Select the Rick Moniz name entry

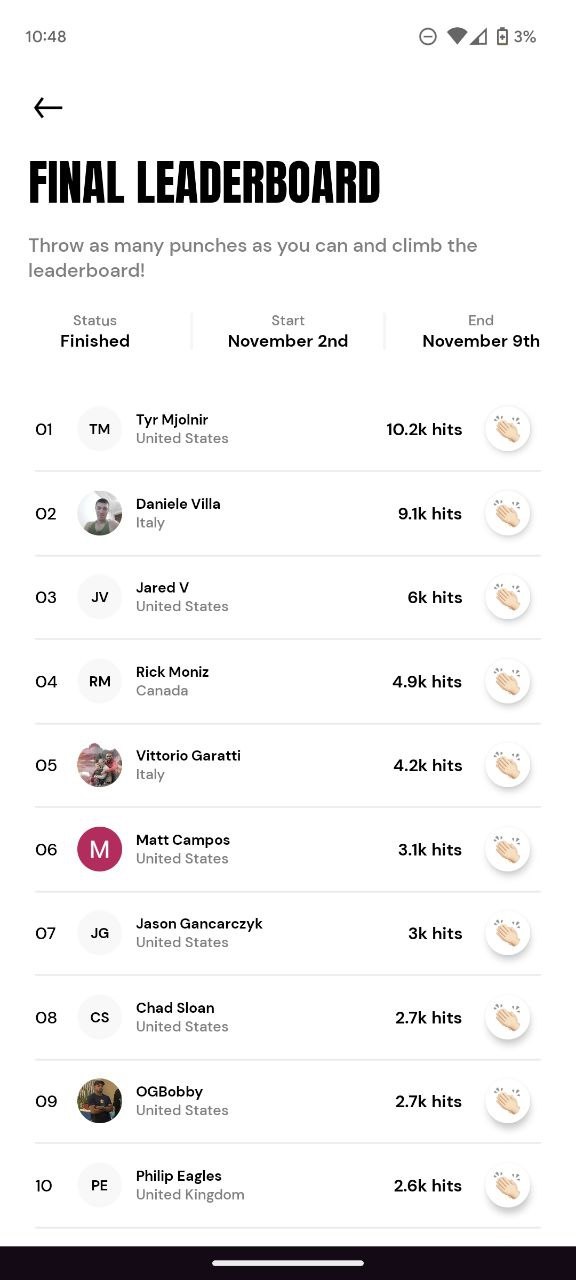[x=172, y=672]
